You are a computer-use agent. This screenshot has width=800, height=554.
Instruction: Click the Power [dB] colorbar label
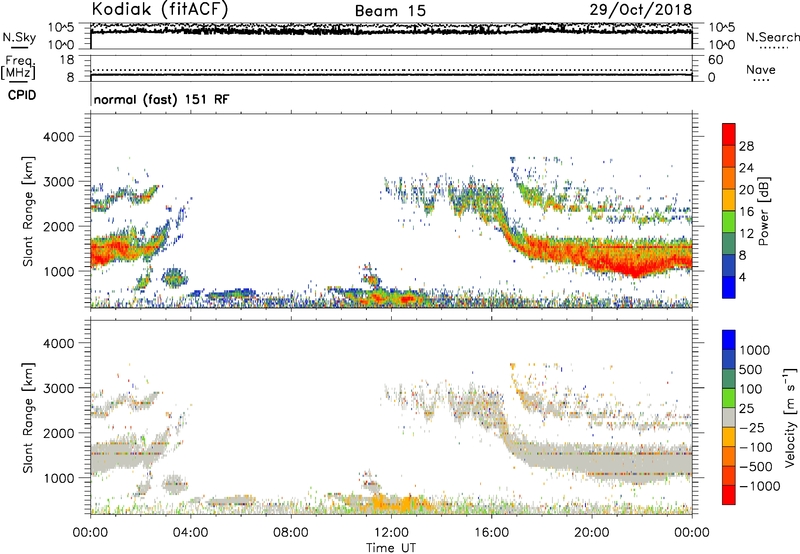pyautogui.click(x=764, y=211)
